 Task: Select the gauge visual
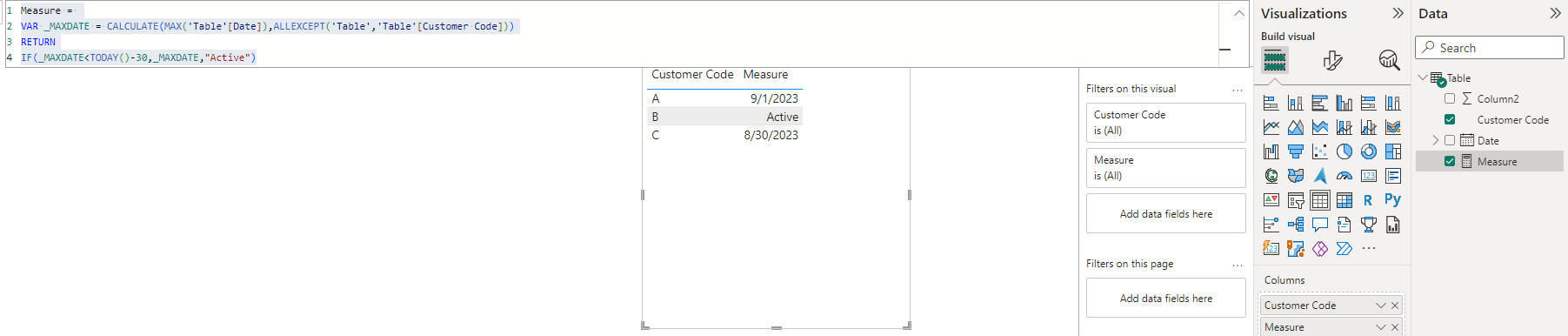[x=1344, y=176]
